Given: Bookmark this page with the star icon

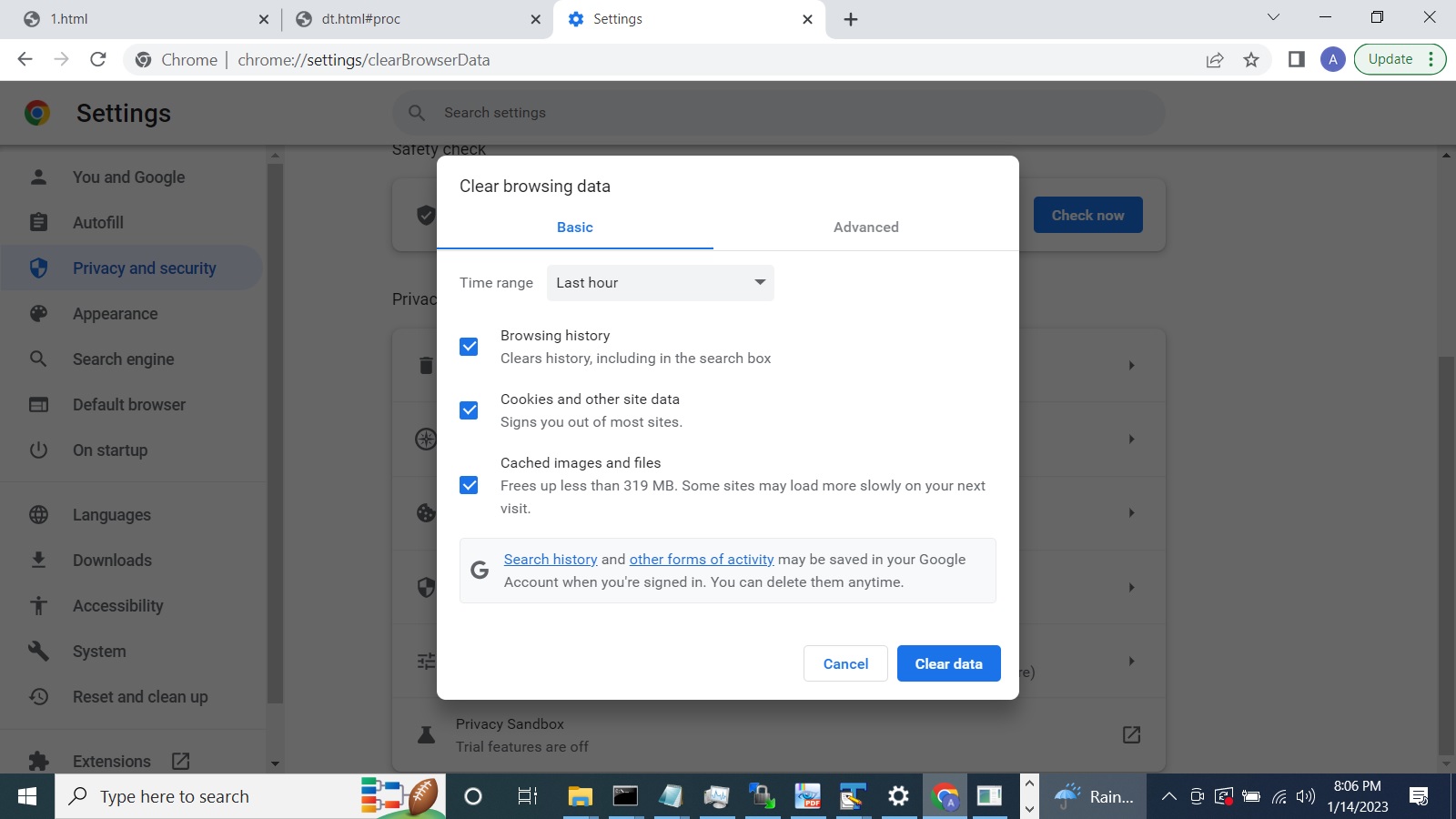Looking at the screenshot, I should [1251, 60].
